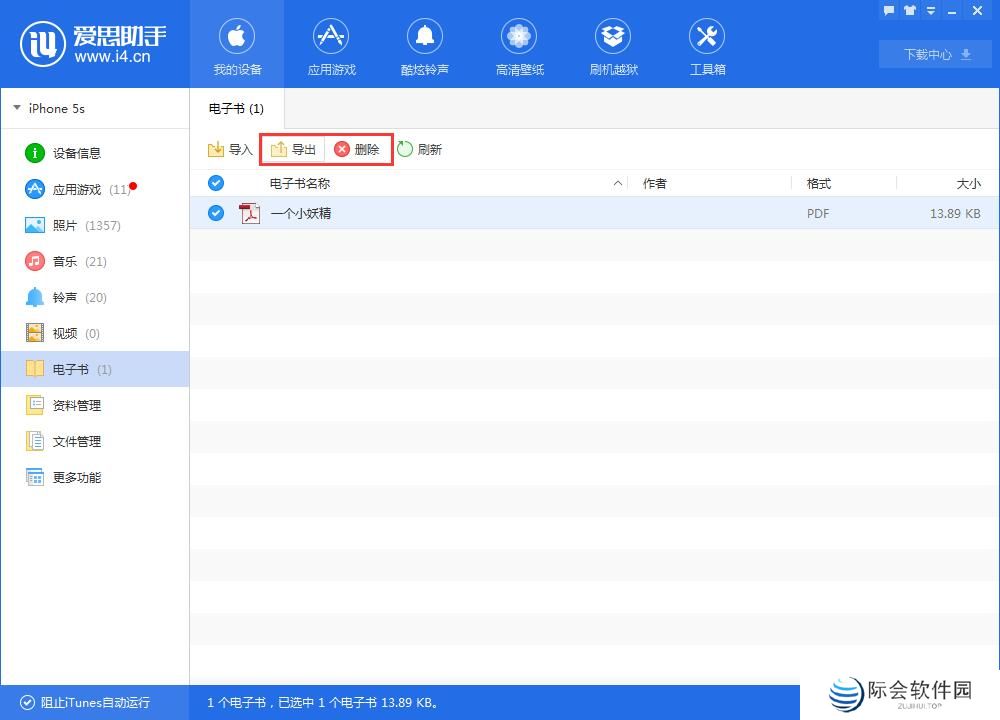
Task: Sort by 电子书名称 column arrow
Action: (617, 183)
